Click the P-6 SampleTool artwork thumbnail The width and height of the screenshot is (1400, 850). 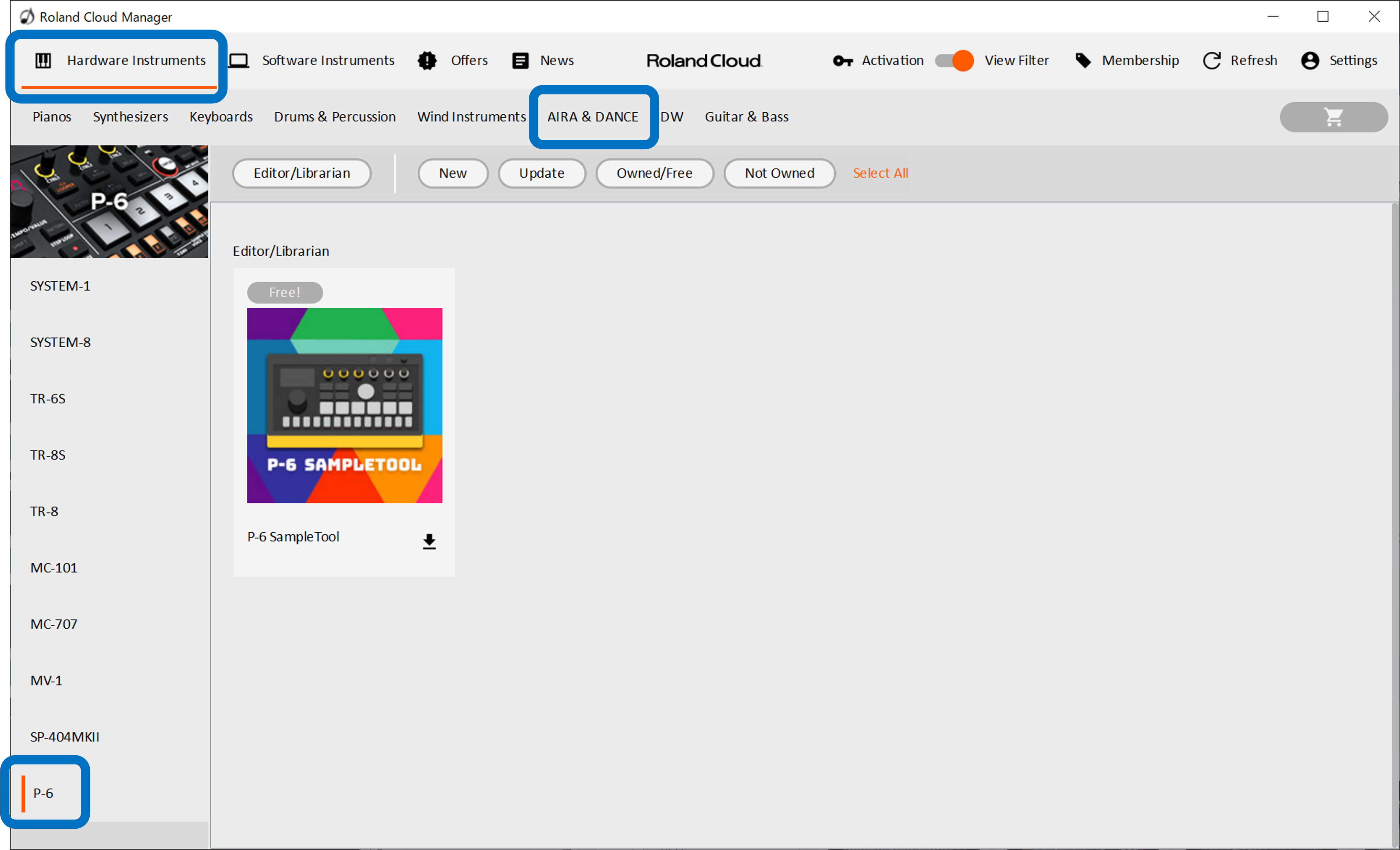pos(344,405)
